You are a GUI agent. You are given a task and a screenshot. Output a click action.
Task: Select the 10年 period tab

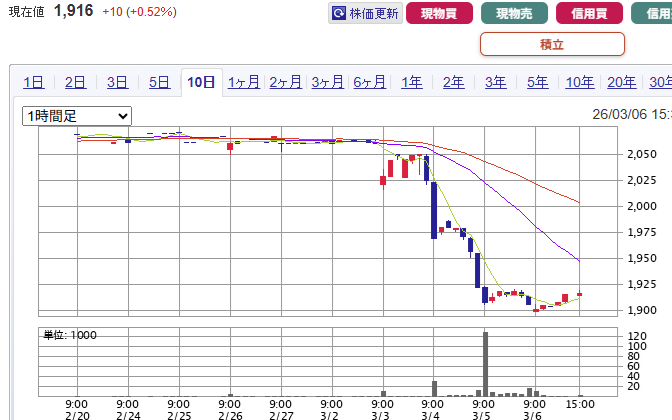coord(580,83)
